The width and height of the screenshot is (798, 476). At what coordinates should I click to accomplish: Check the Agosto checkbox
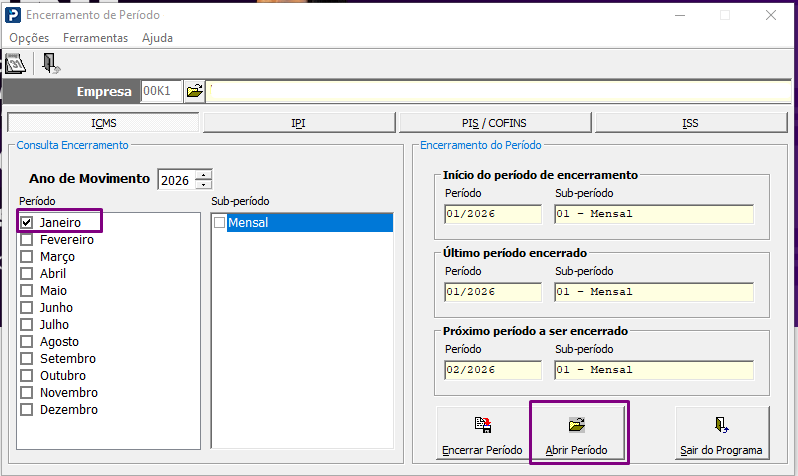(x=27, y=342)
